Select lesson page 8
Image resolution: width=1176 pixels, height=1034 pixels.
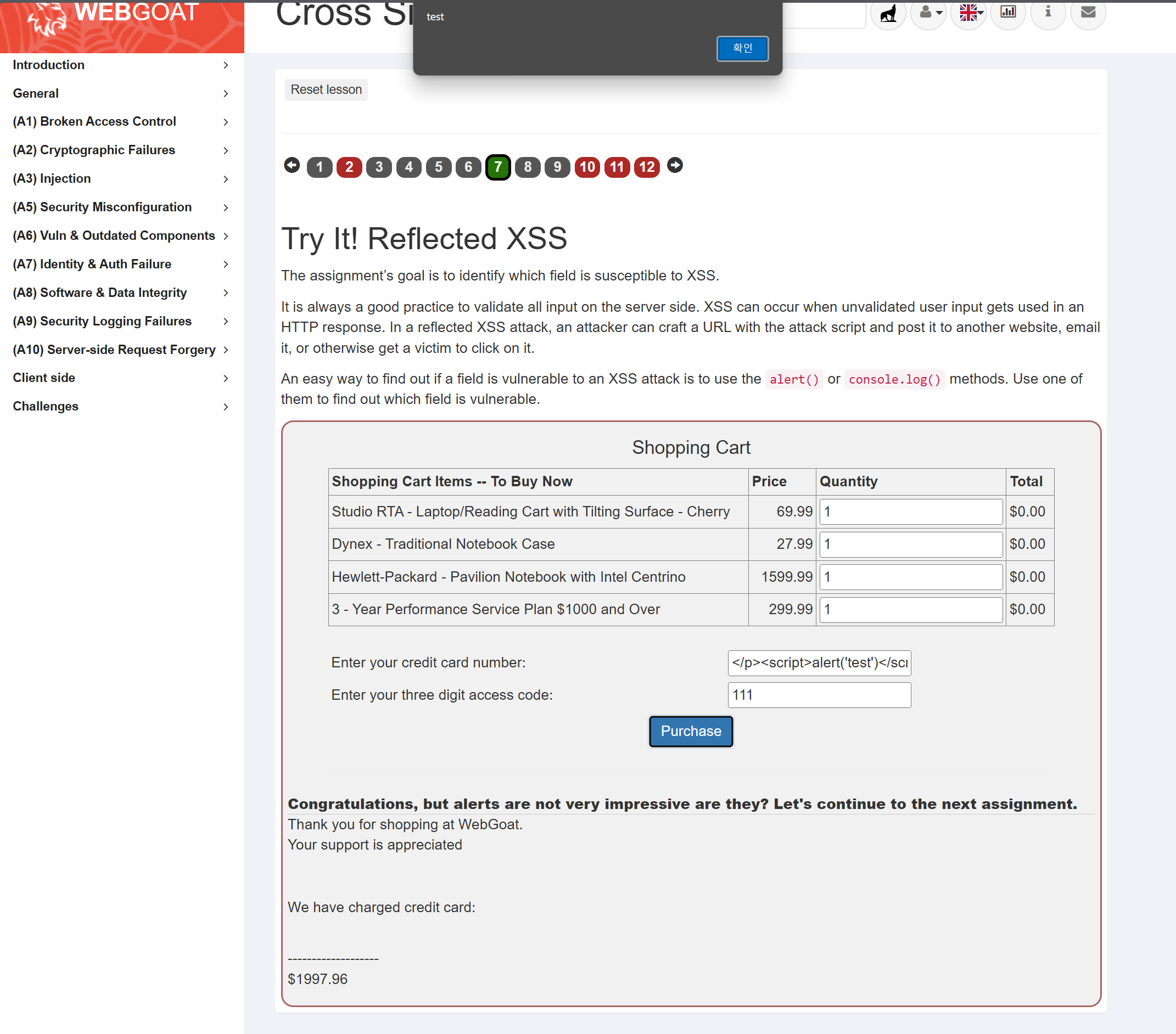tap(527, 167)
